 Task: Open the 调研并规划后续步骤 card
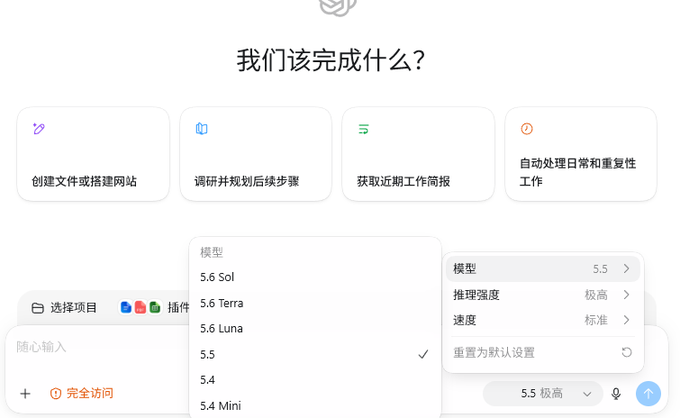(x=255, y=154)
